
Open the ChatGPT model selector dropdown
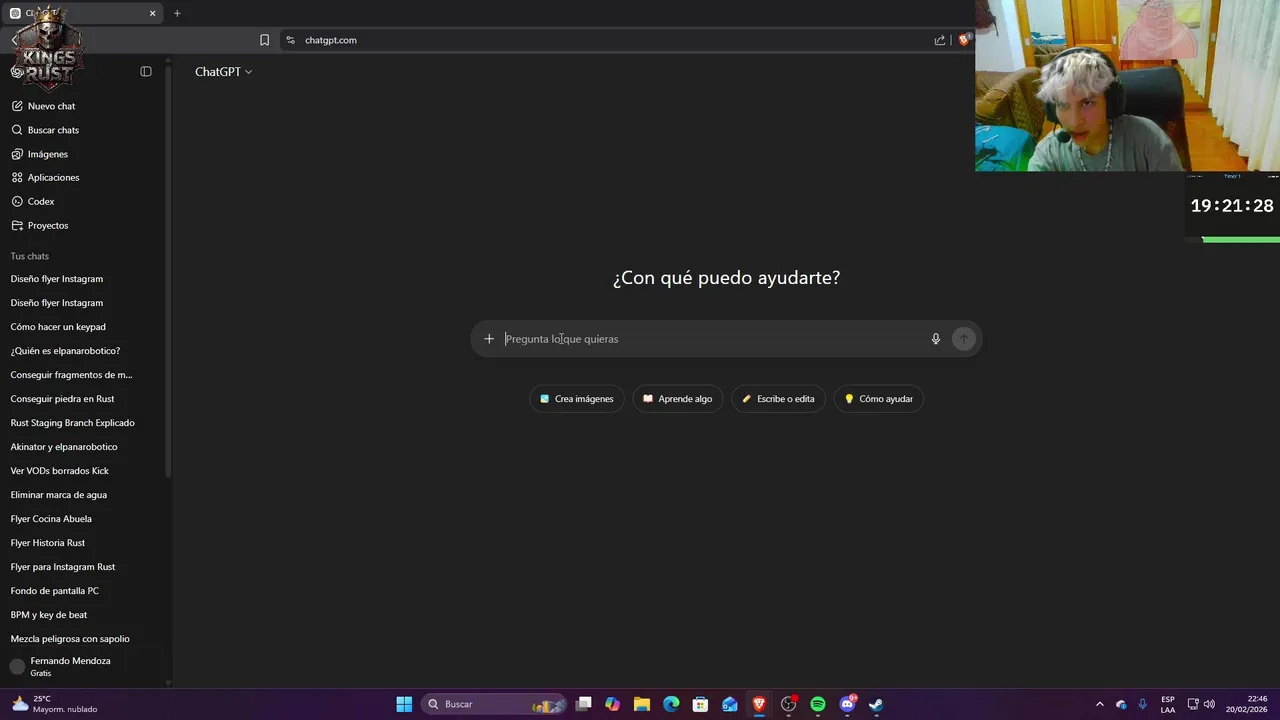223,72
